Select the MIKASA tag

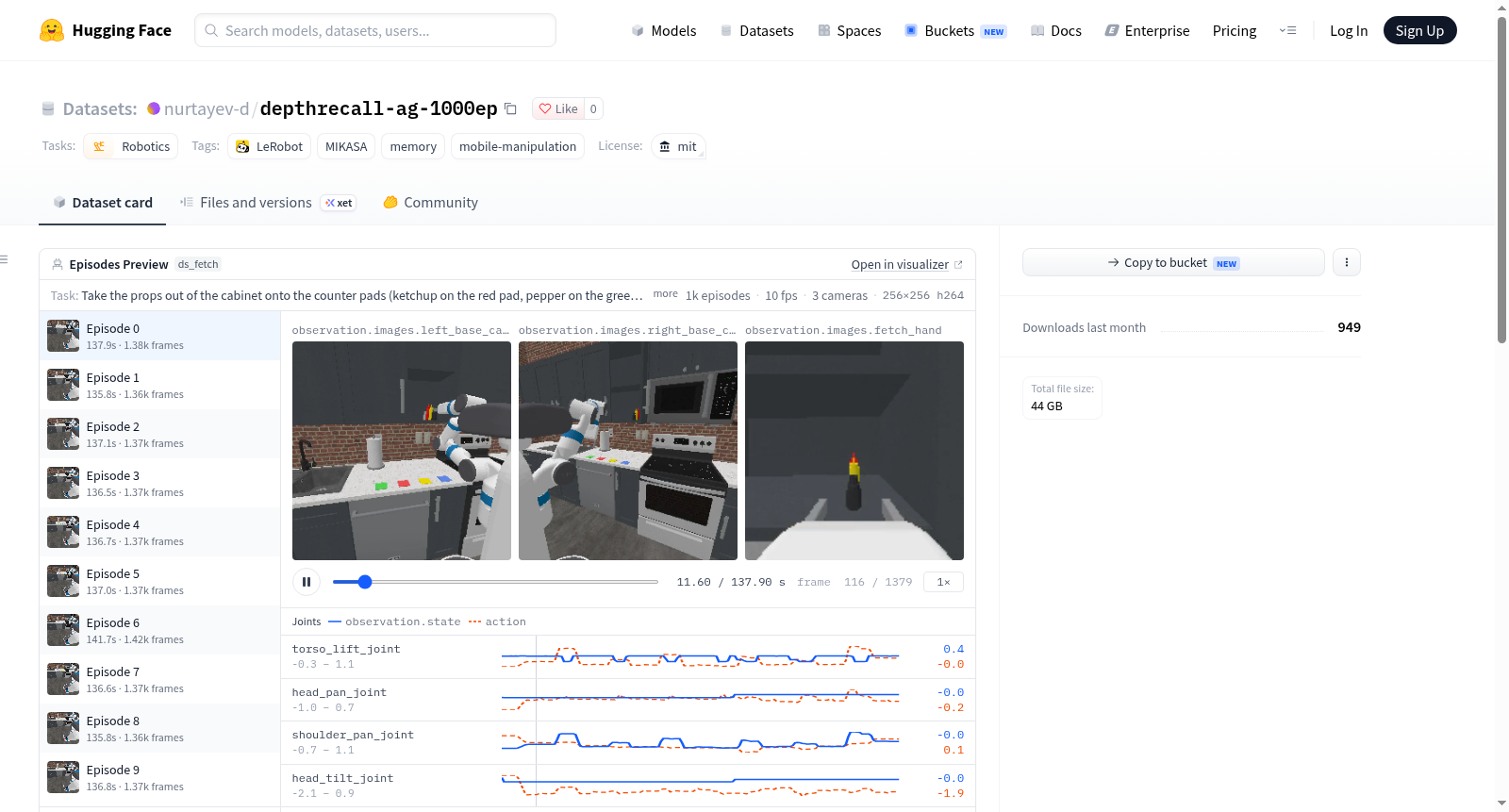(346, 146)
